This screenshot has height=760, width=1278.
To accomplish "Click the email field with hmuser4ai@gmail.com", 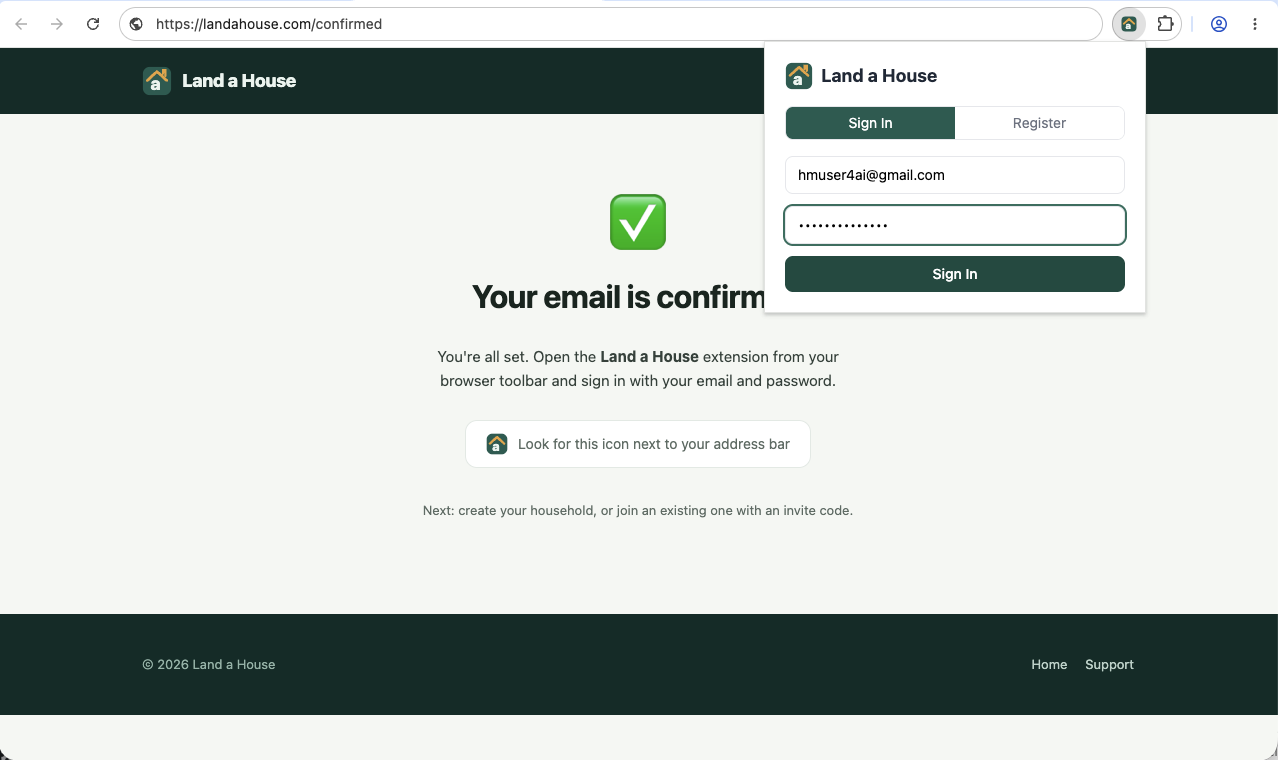I will tap(955, 175).
